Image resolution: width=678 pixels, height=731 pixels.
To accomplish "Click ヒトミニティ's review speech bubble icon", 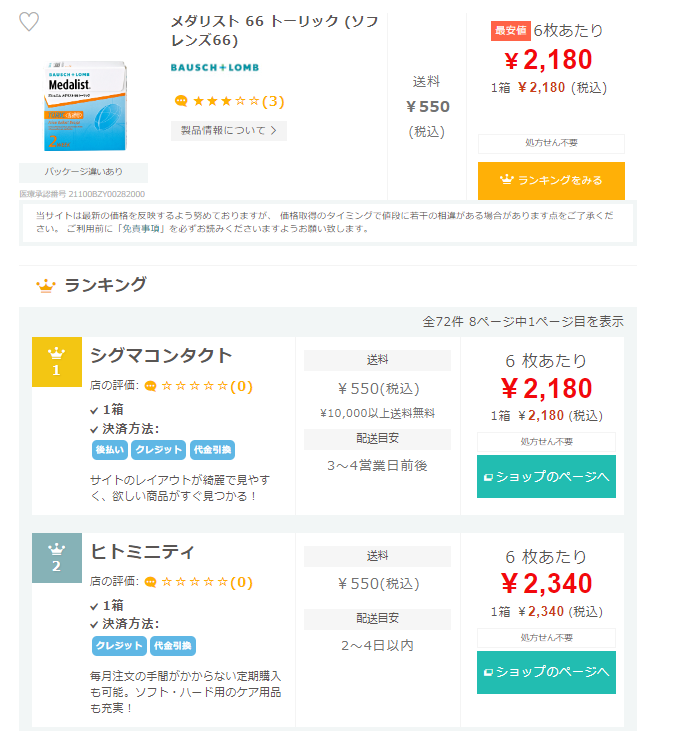I will click(x=151, y=582).
